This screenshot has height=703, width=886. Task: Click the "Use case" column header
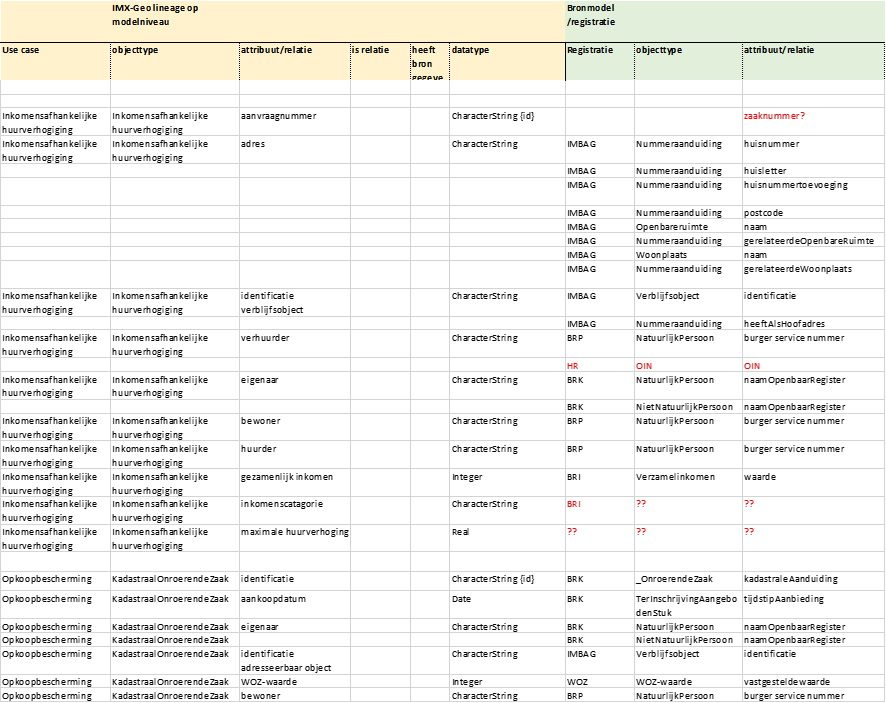pos(21,50)
